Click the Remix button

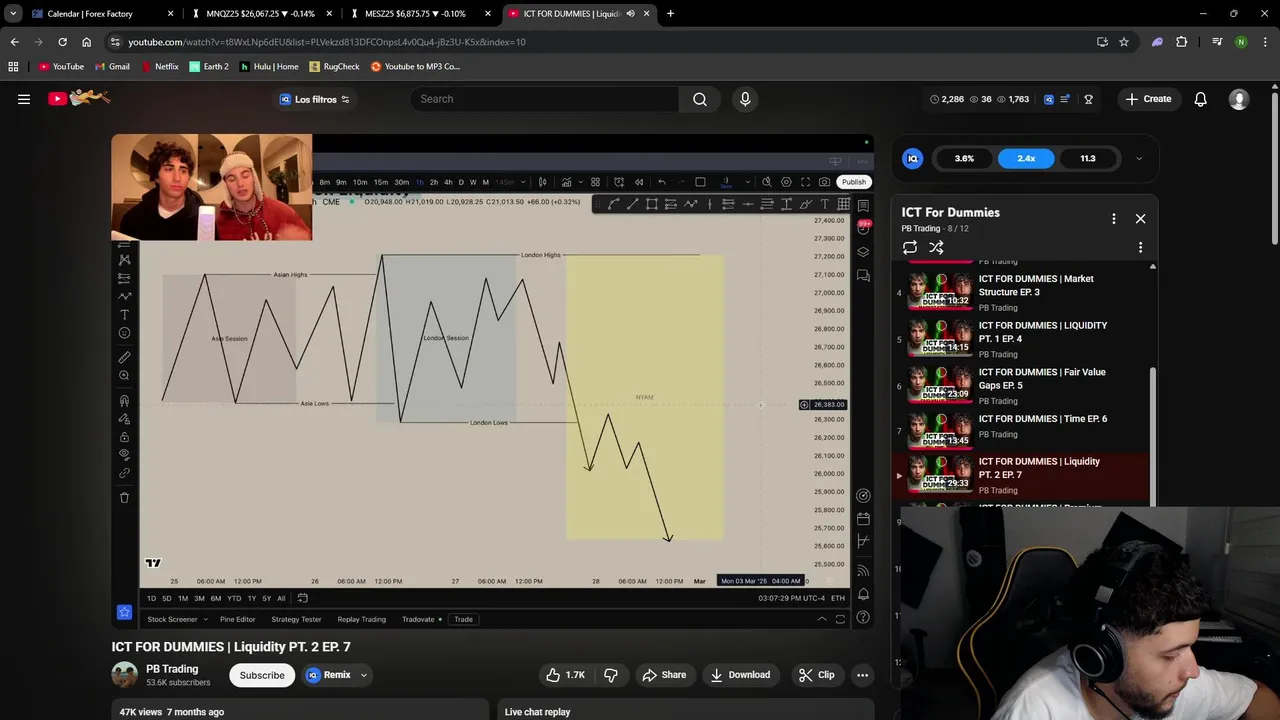point(329,675)
